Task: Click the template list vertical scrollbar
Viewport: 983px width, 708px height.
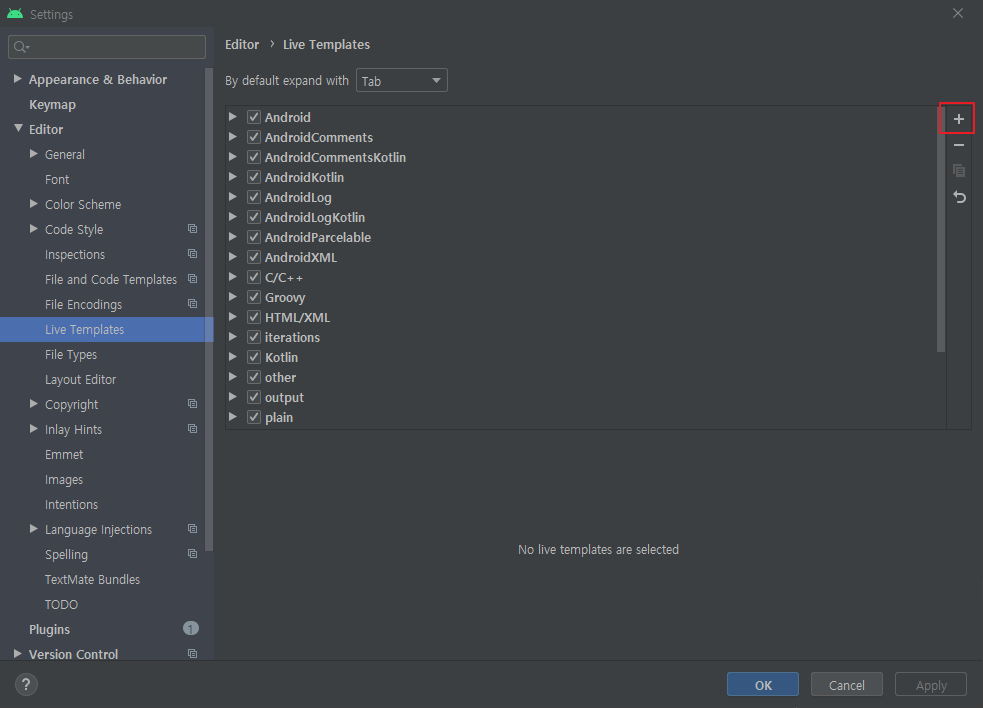Action: (x=941, y=229)
